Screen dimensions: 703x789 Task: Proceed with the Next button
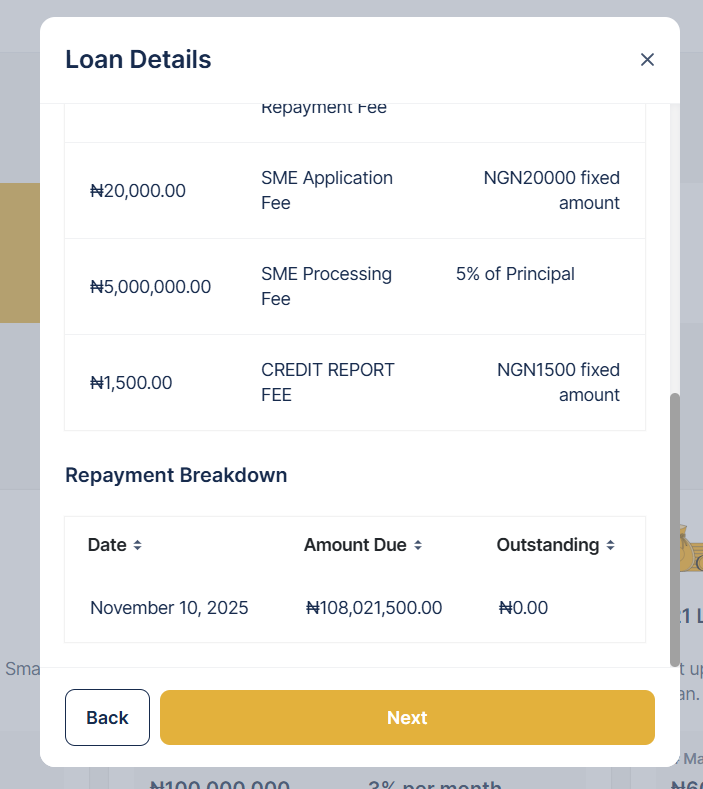point(407,717)
